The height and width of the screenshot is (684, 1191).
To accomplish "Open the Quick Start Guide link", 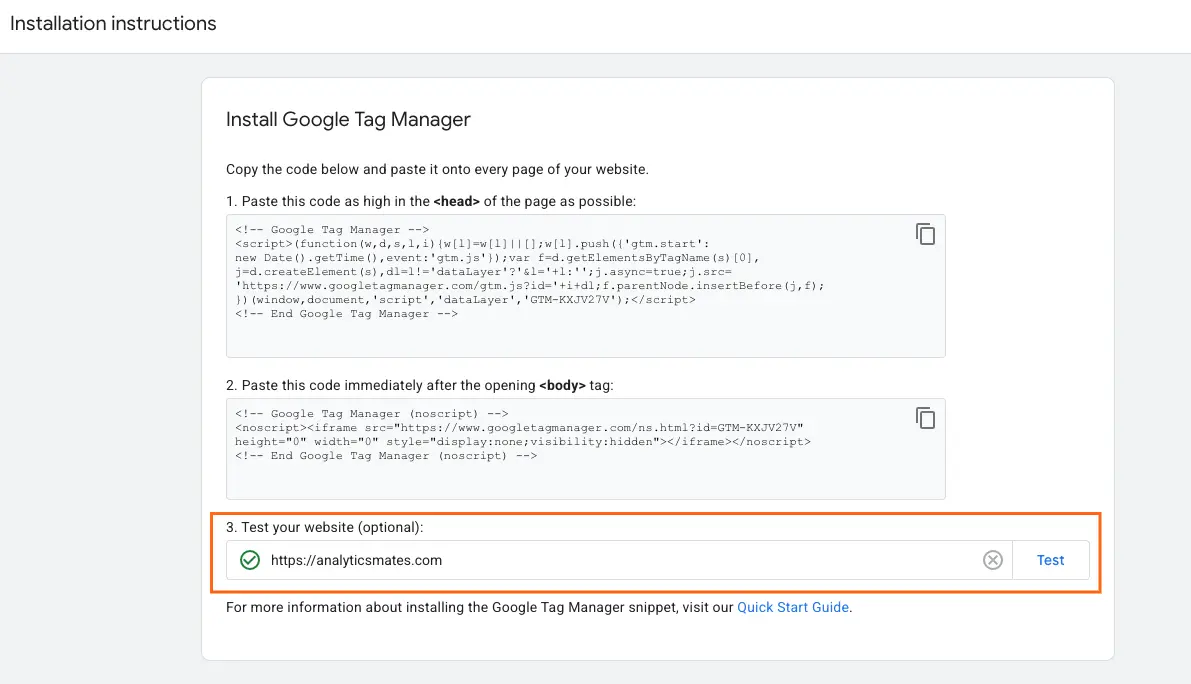I will 793,607.
